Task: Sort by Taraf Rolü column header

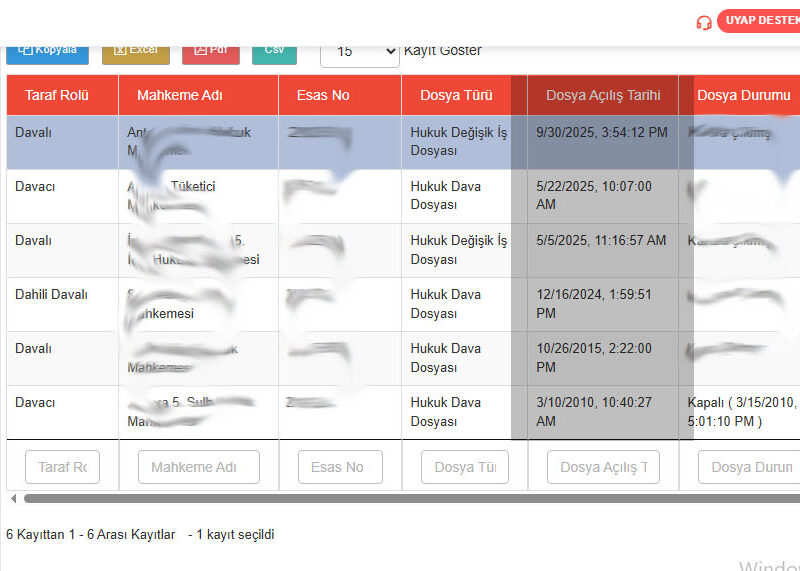Action: tap(57, 95)
